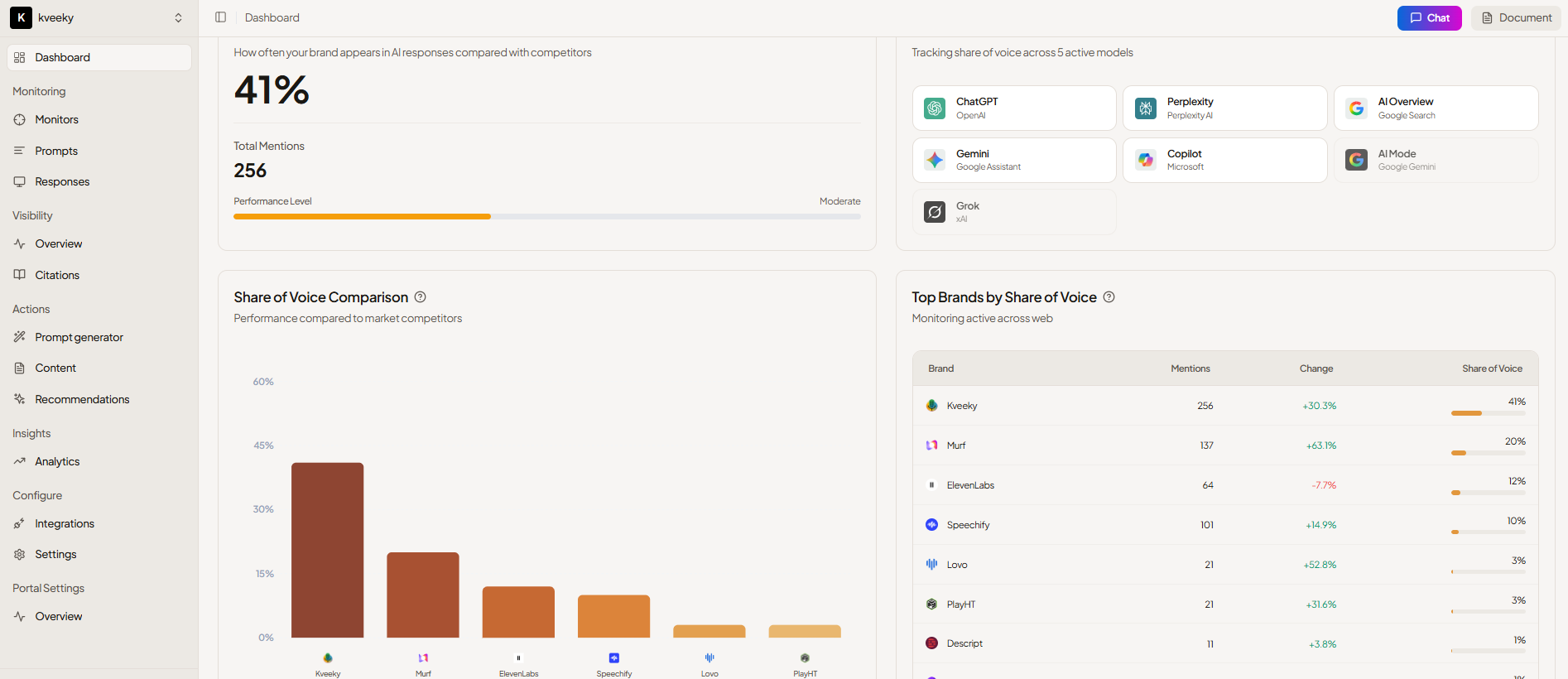Click the Grok model icon
The width and height of the screenshot is (1568, 679).
point(935,212)
